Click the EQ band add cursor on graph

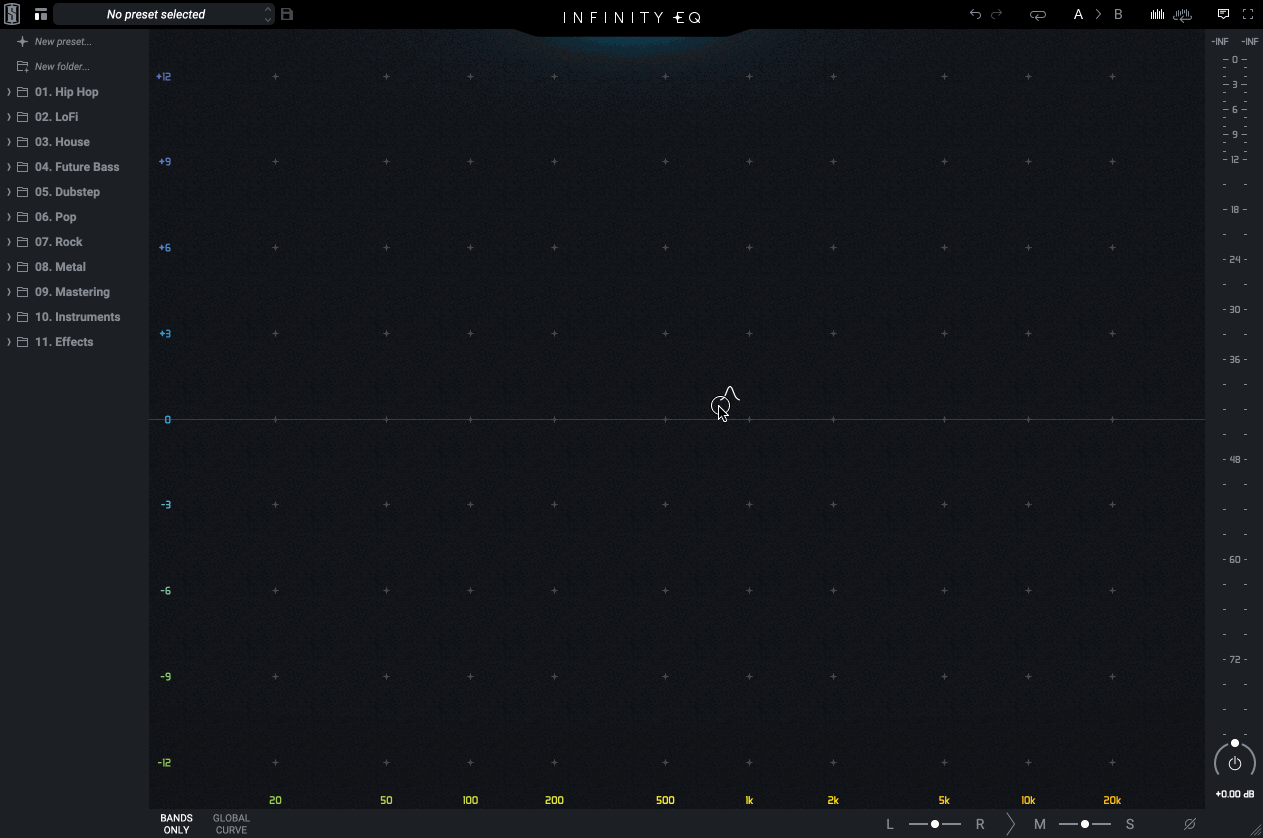tap(724, 403)
